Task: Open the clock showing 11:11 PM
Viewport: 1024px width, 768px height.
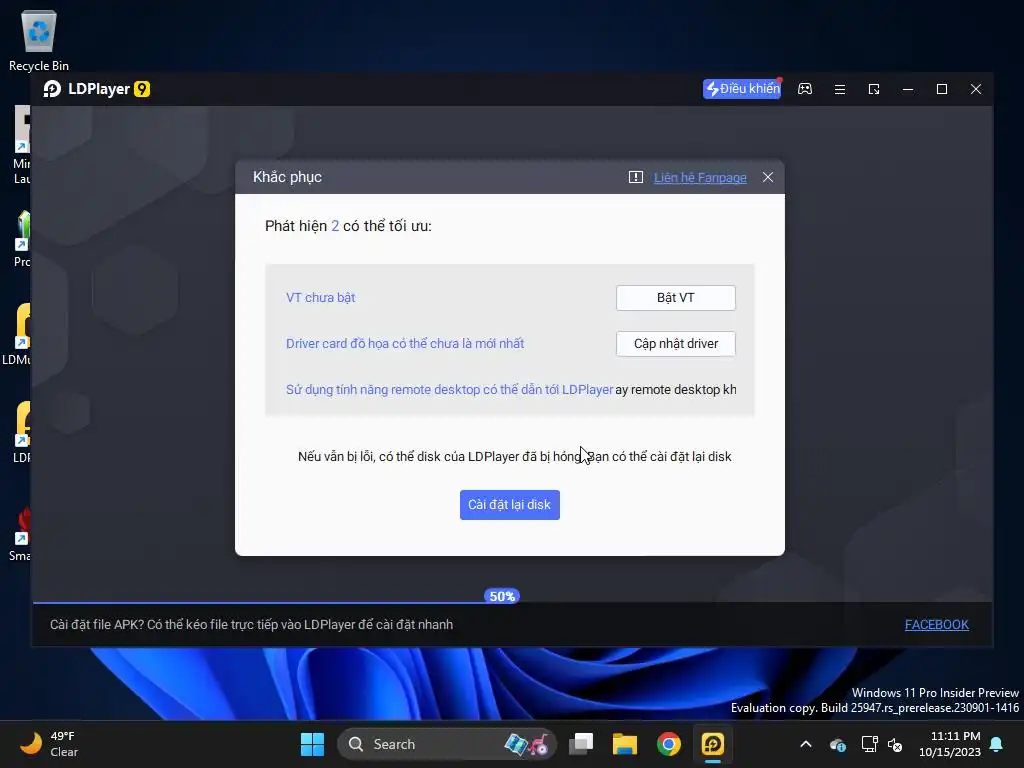Action: click(x=950, y=744)
